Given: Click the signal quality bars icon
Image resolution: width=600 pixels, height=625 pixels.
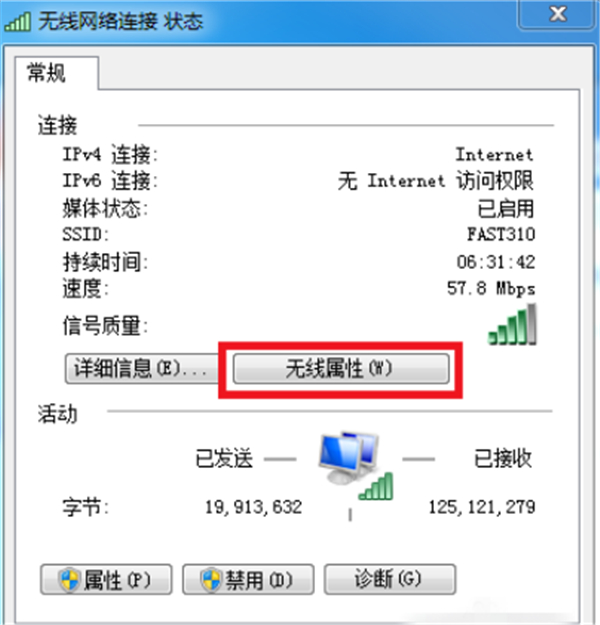Looking at the screenshot, I should [x=512, y=324].
